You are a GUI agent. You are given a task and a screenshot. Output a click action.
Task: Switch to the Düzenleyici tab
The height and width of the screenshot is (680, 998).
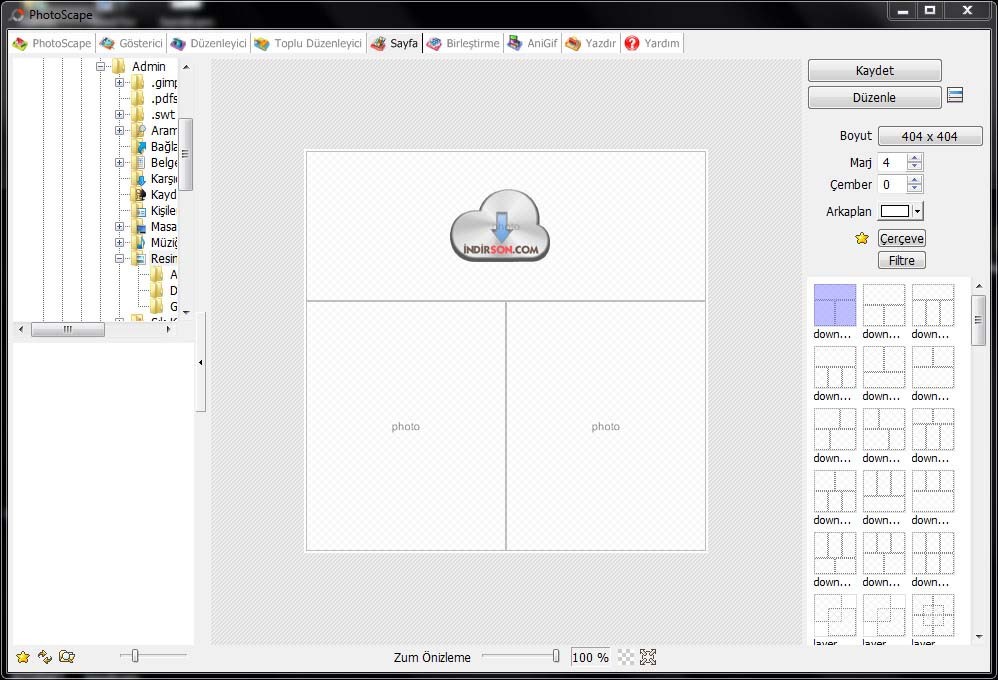tap(209, 43)
